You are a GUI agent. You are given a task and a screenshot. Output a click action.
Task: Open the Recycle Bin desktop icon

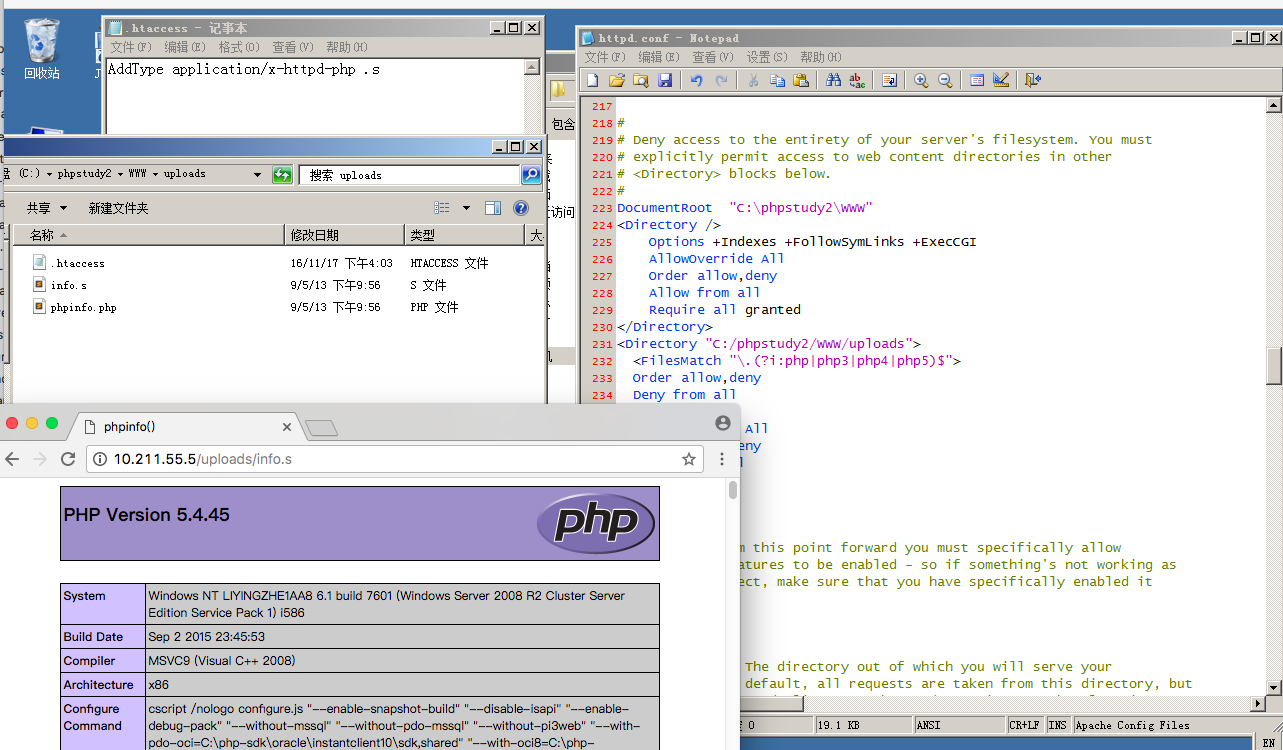click(42, 48)
